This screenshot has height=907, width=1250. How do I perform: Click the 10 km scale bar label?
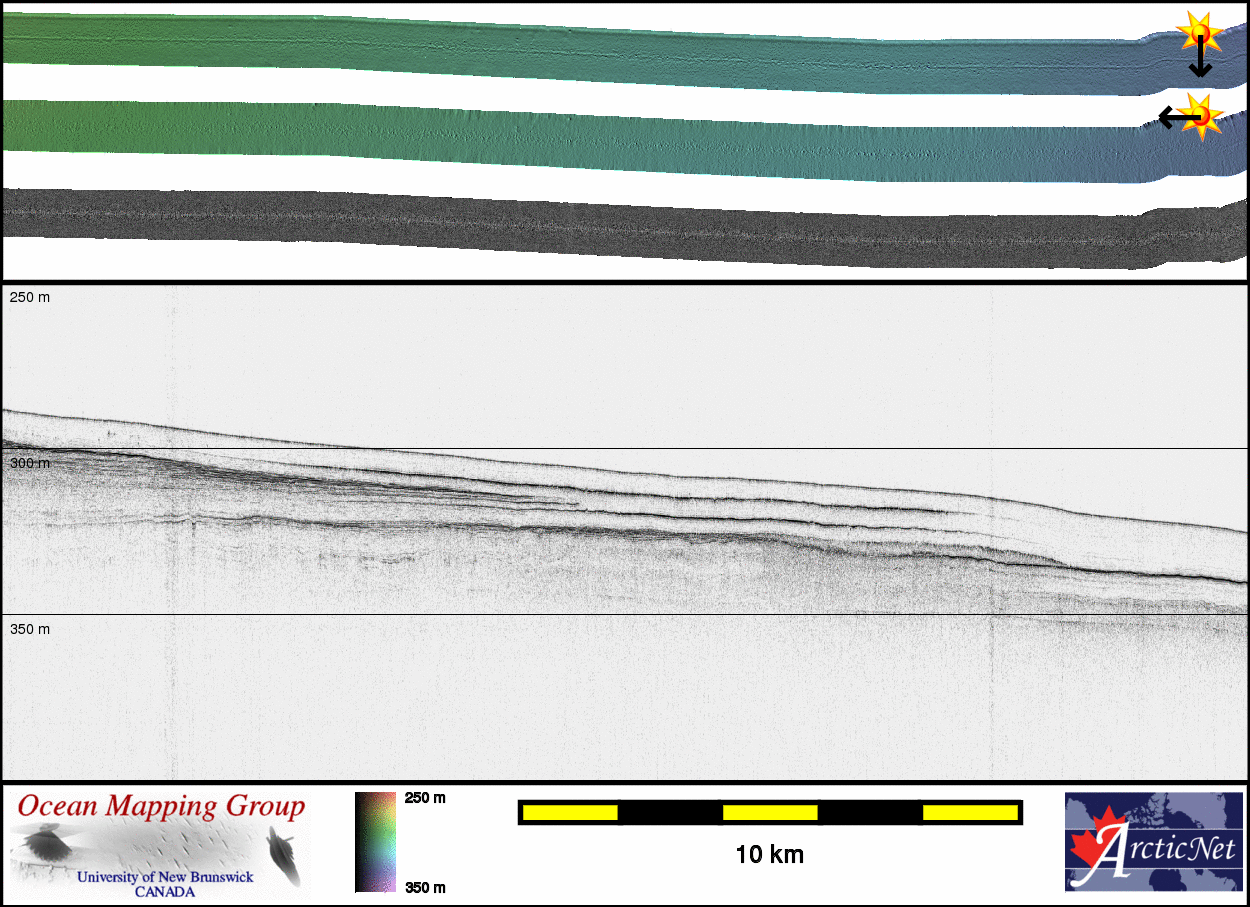[x=769, y=855]
